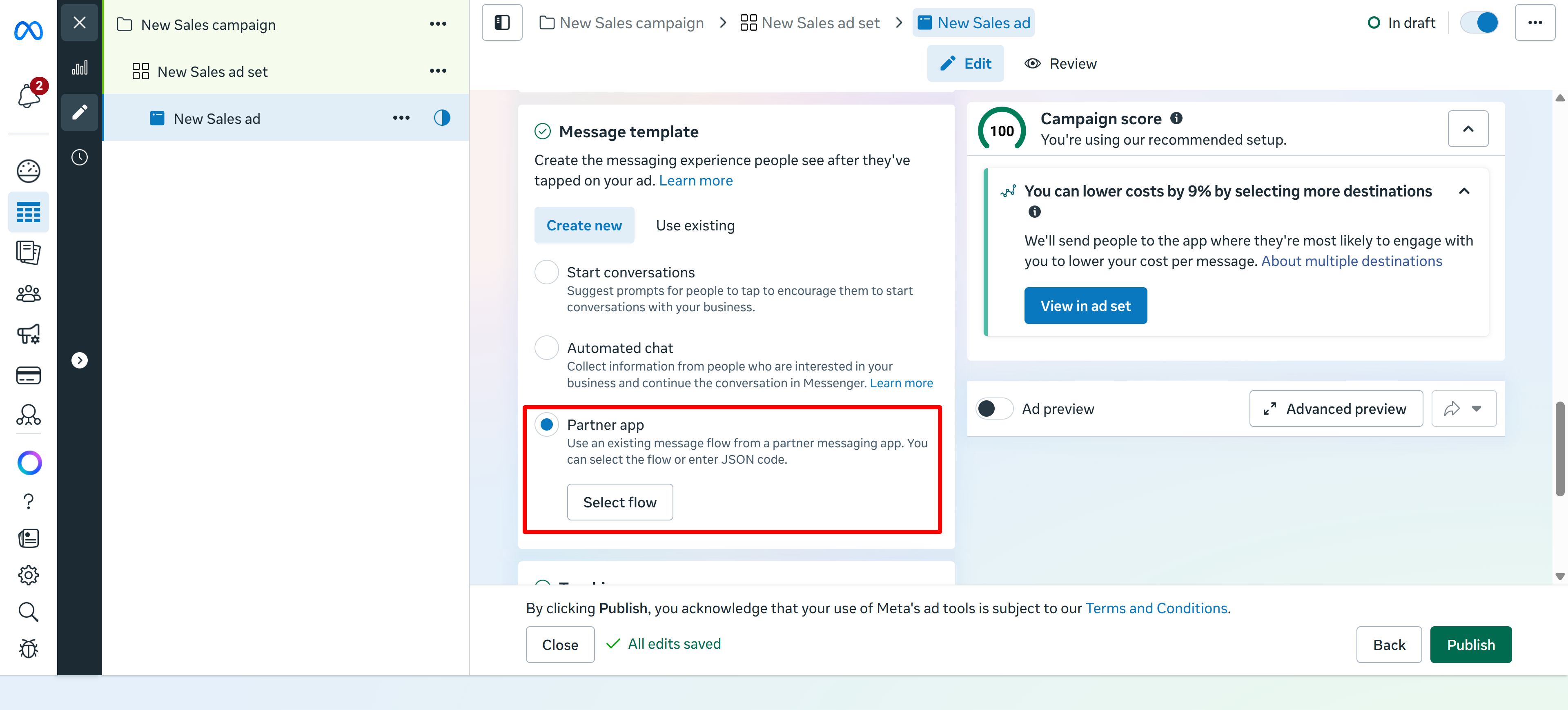Switch to the Review tab
Viewport: 1568px width, 710px height.
[1060, 63]
